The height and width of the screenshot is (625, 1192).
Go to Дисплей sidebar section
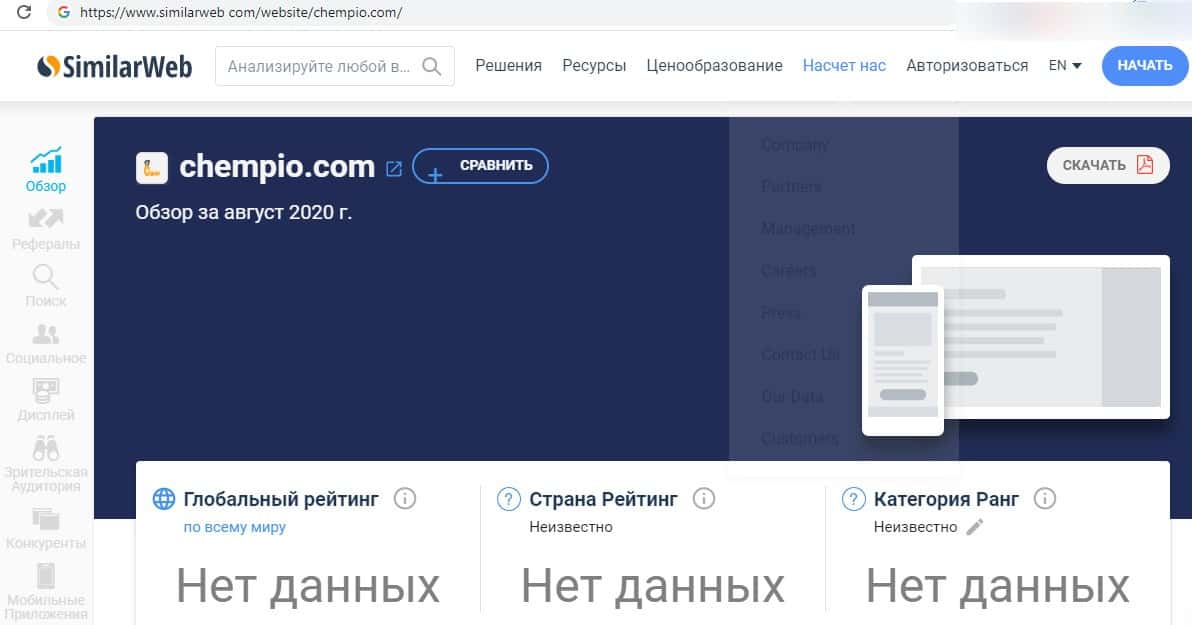(x=46, y=401)
